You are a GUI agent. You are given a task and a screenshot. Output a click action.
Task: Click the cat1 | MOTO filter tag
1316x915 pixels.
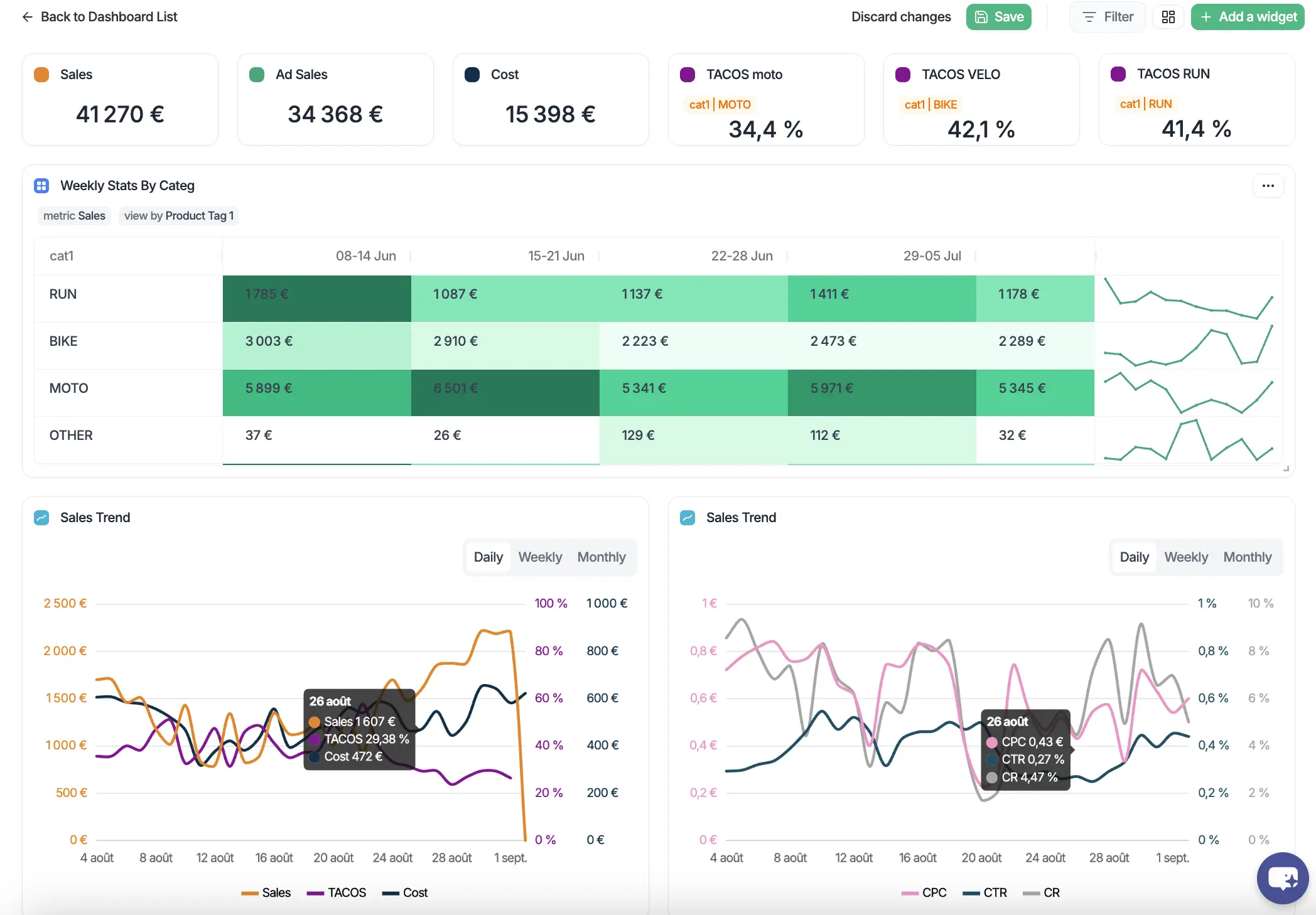pos(720,105)
